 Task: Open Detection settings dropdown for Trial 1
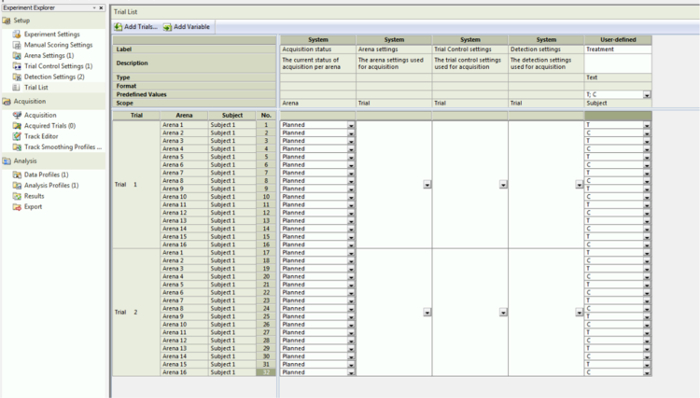(x=579, y=185)
